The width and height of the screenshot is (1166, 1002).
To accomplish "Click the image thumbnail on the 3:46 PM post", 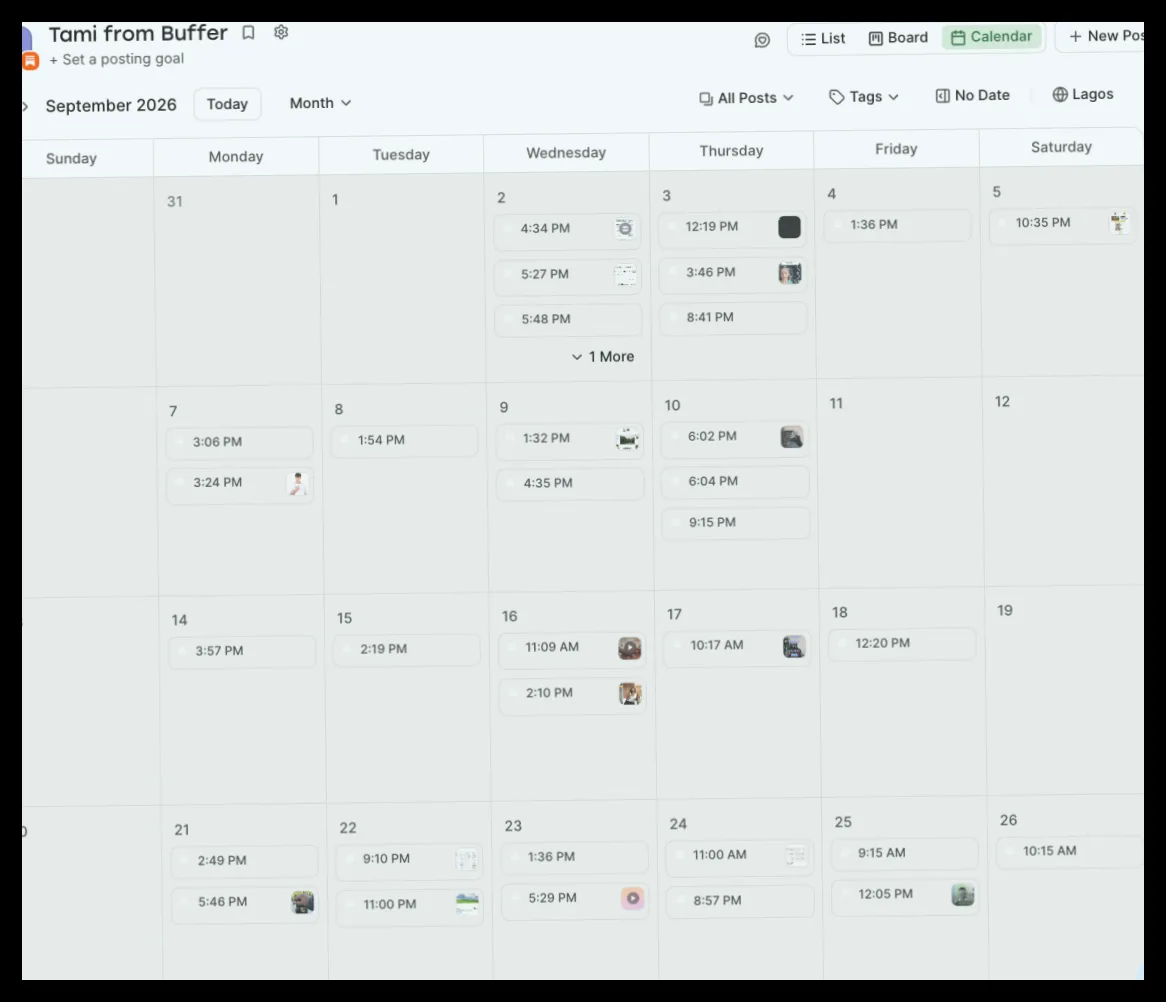I will click(790, 273).
